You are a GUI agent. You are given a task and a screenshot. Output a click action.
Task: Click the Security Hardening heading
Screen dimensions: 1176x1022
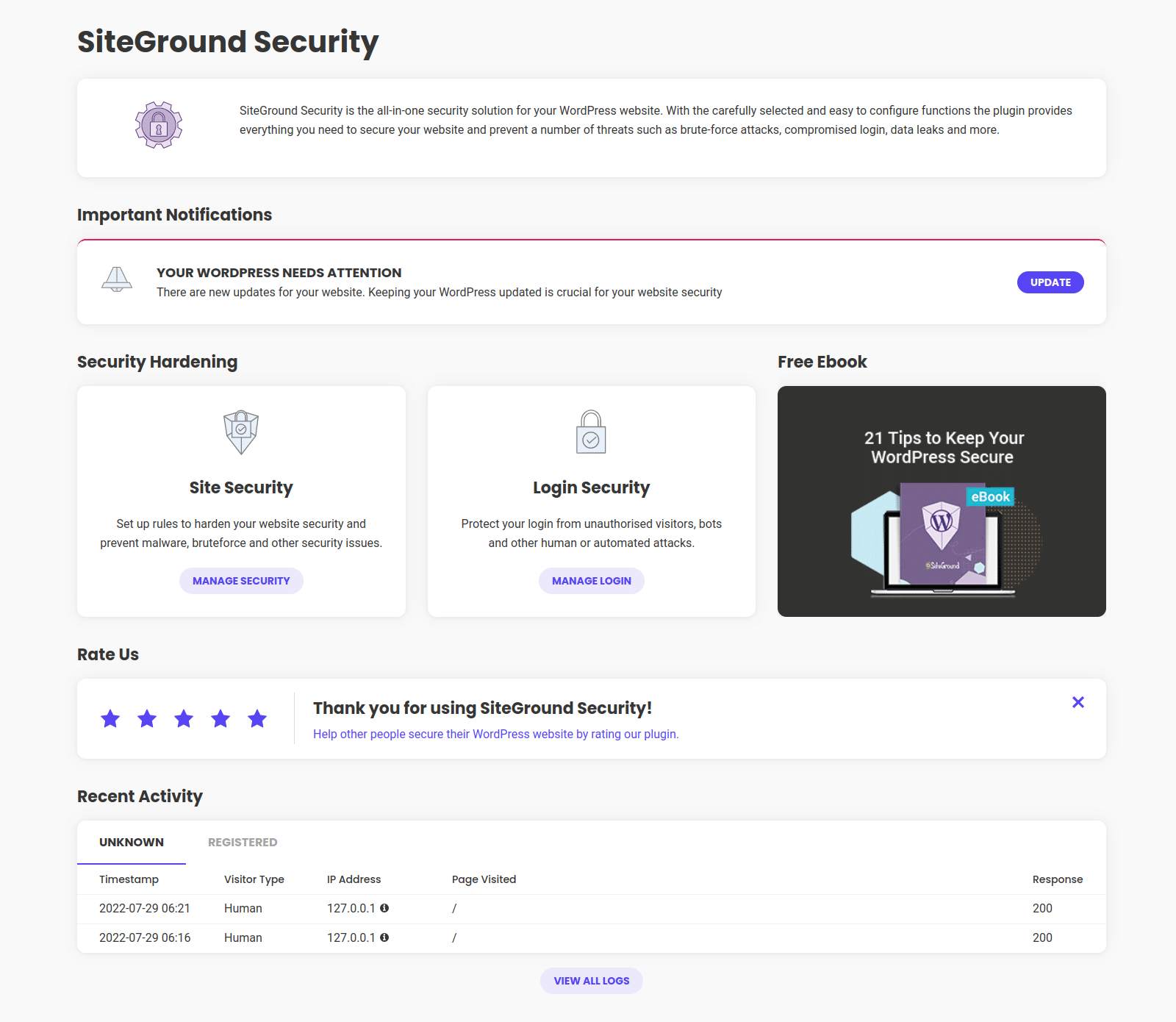157,362
